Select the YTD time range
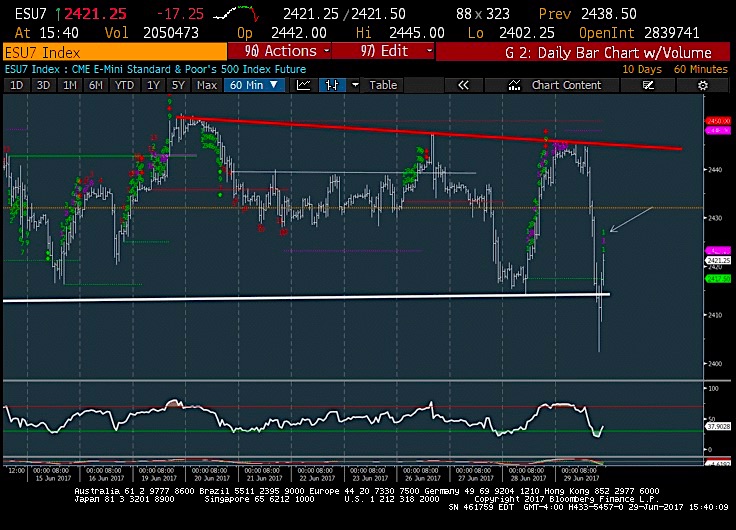 [124, 85]
